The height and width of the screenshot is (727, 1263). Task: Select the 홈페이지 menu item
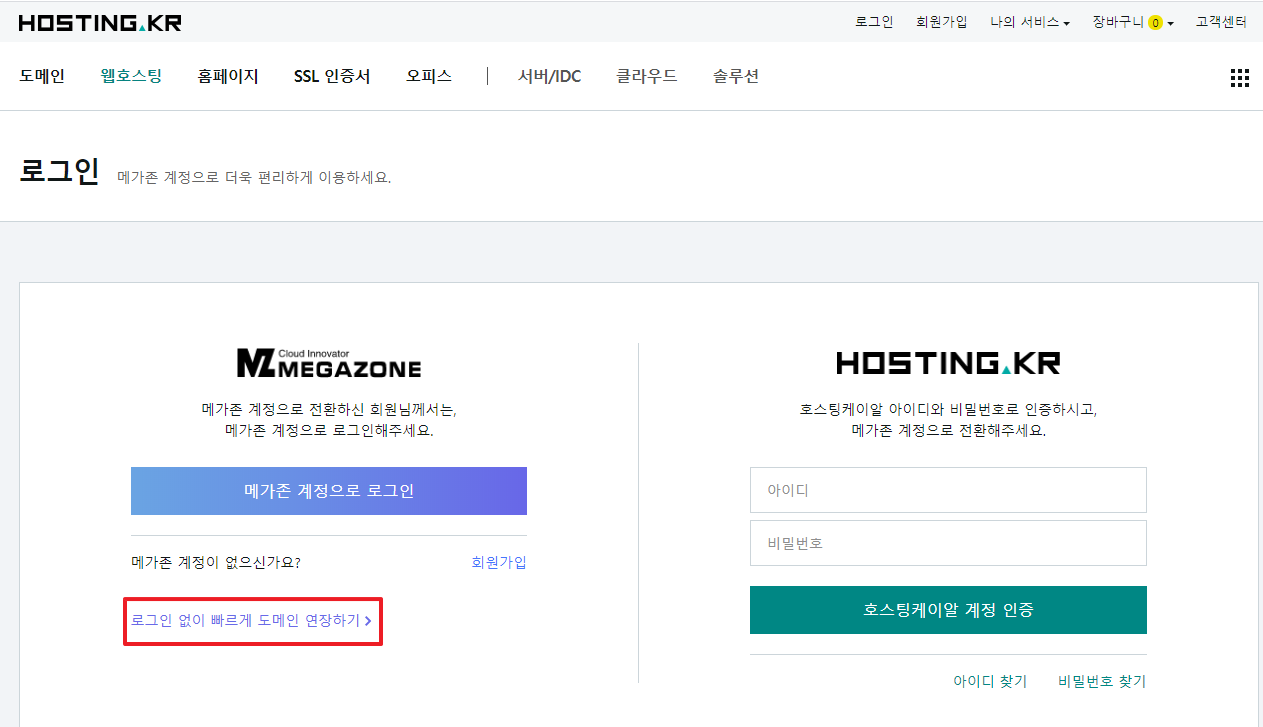coord(228,76)
